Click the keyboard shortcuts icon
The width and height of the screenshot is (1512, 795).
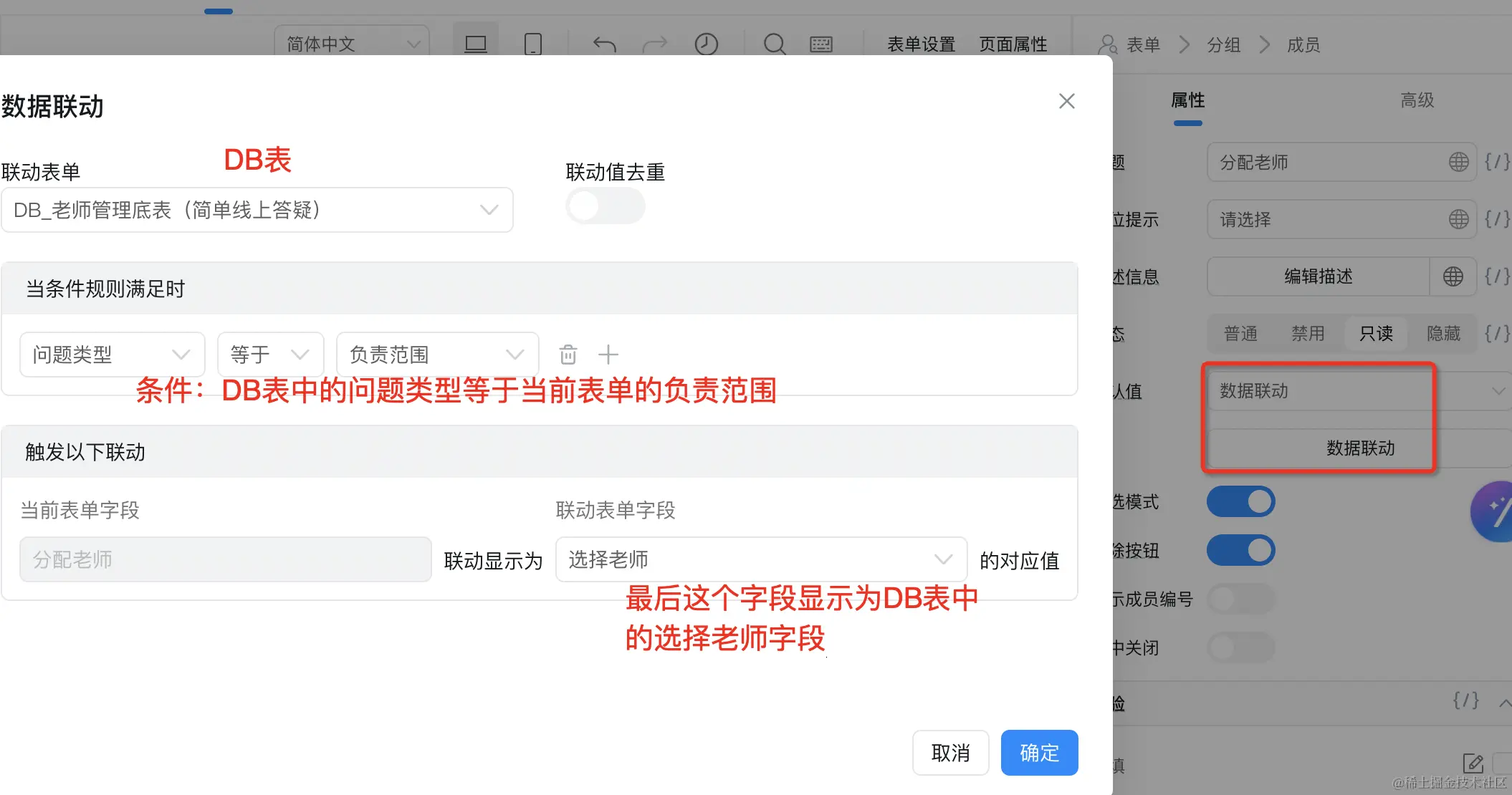tap(820, 44)
